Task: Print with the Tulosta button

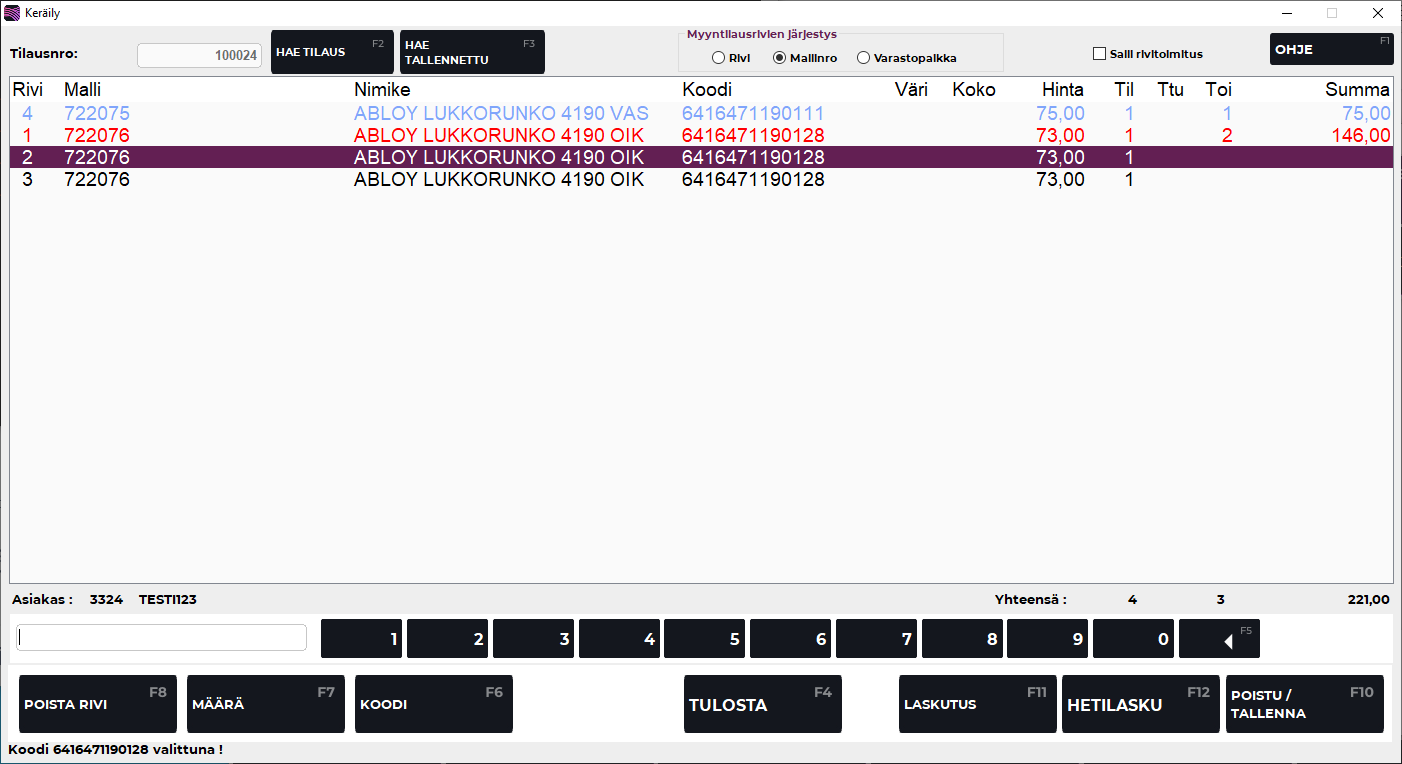Action: (x=762, y=704)
